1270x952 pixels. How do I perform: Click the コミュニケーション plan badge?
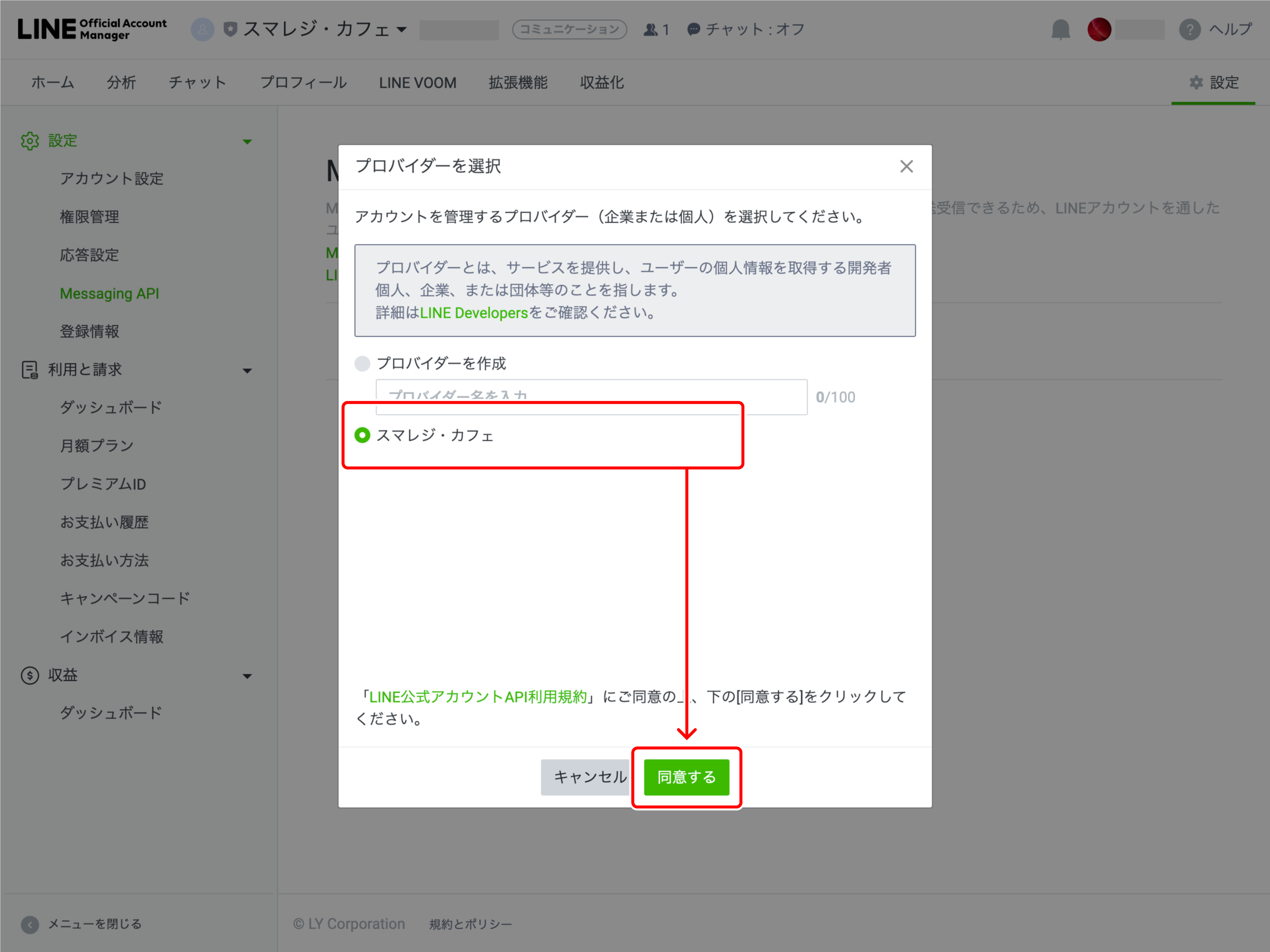click(x=569, y=29)
